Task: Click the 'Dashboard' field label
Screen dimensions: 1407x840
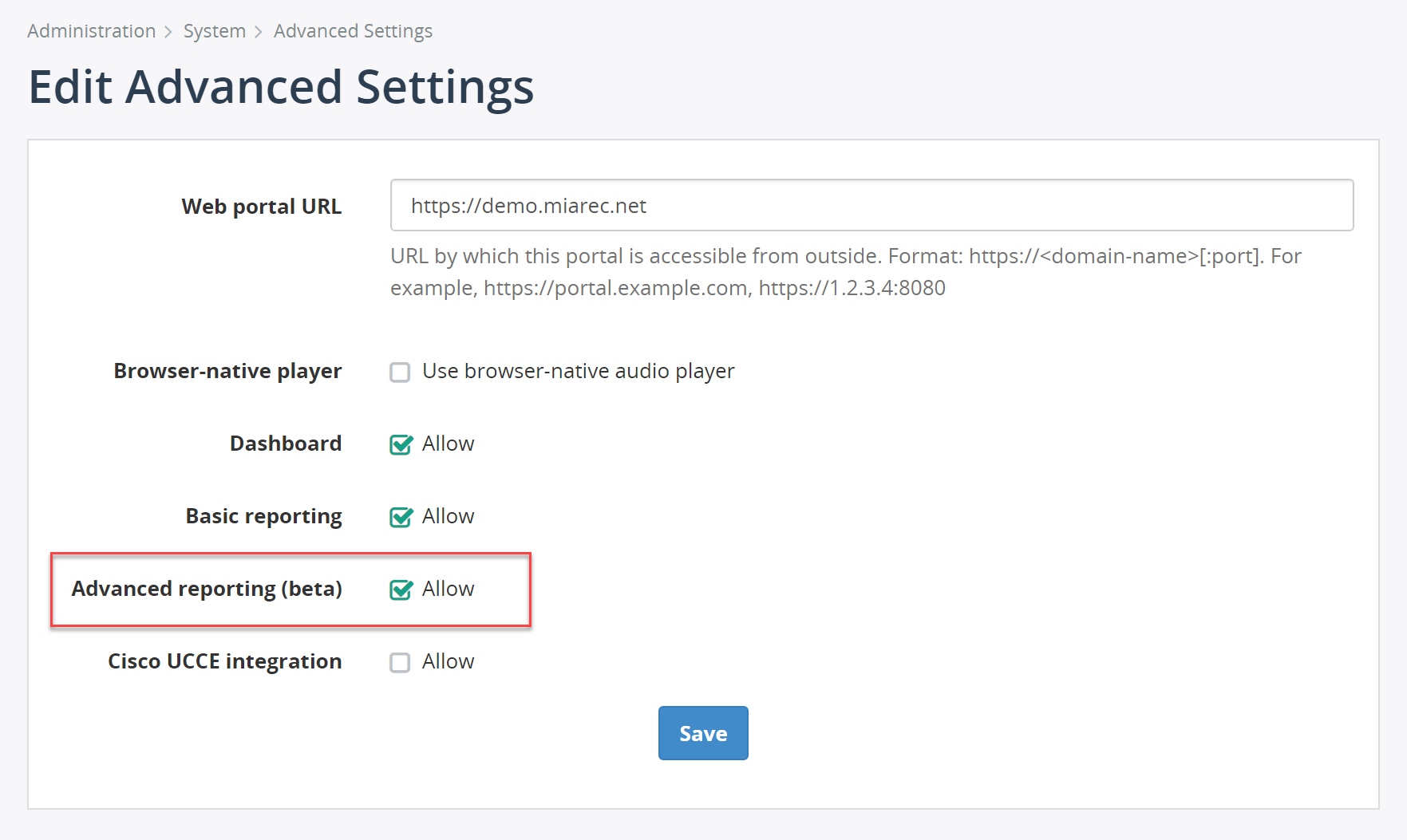Action: tap(286, 443)
